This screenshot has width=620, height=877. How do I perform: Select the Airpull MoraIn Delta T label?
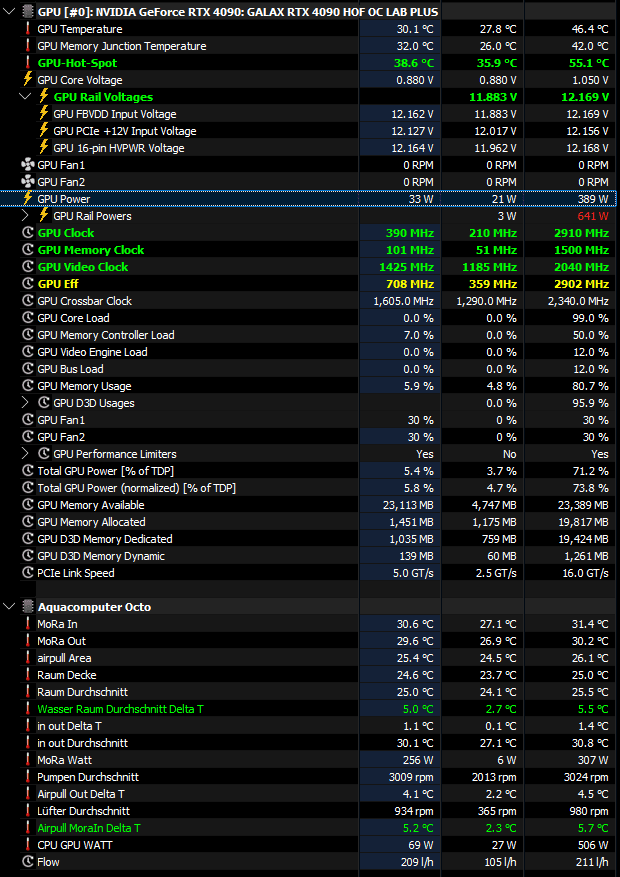tap(89, 828)
